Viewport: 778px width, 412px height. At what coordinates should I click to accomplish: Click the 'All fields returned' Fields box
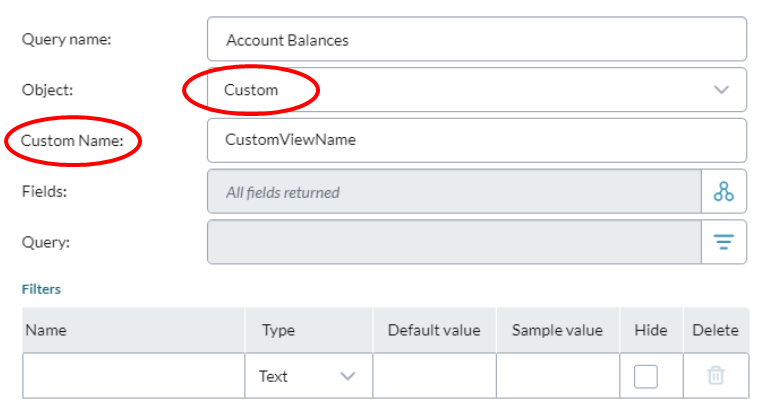click(454, 192)
